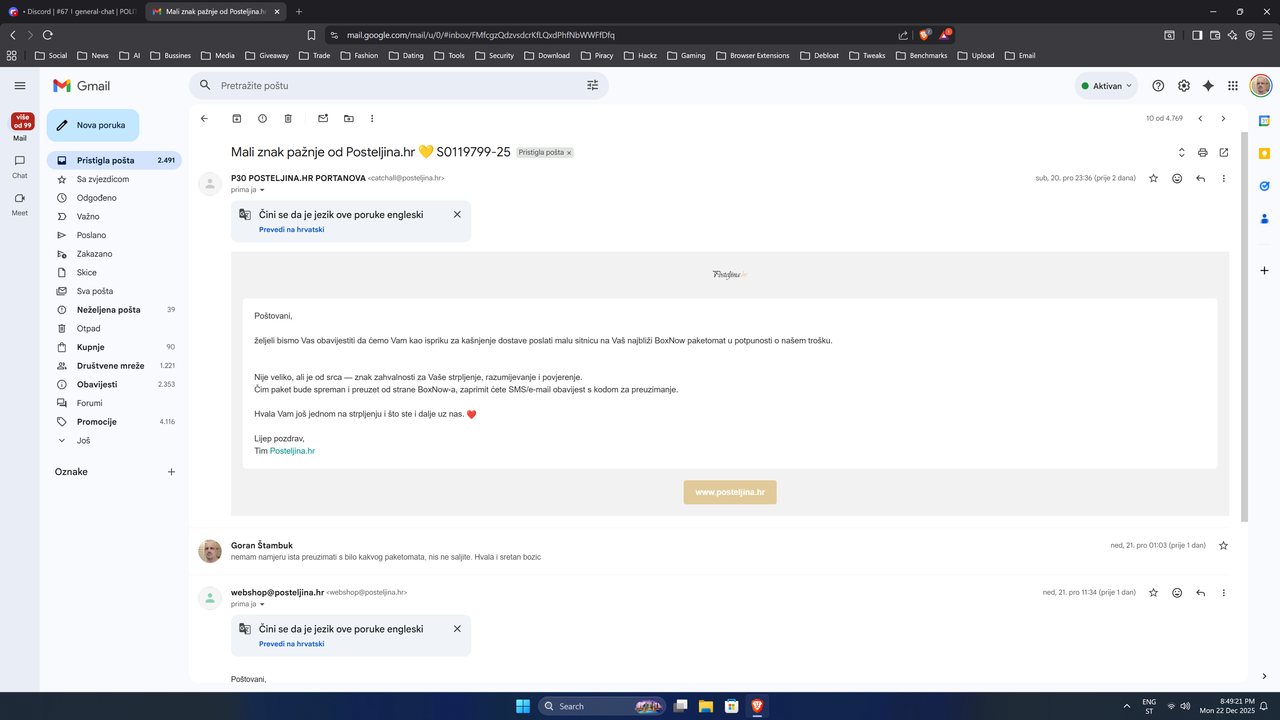Open Google Keep side panel

[x=1264, y=153]
